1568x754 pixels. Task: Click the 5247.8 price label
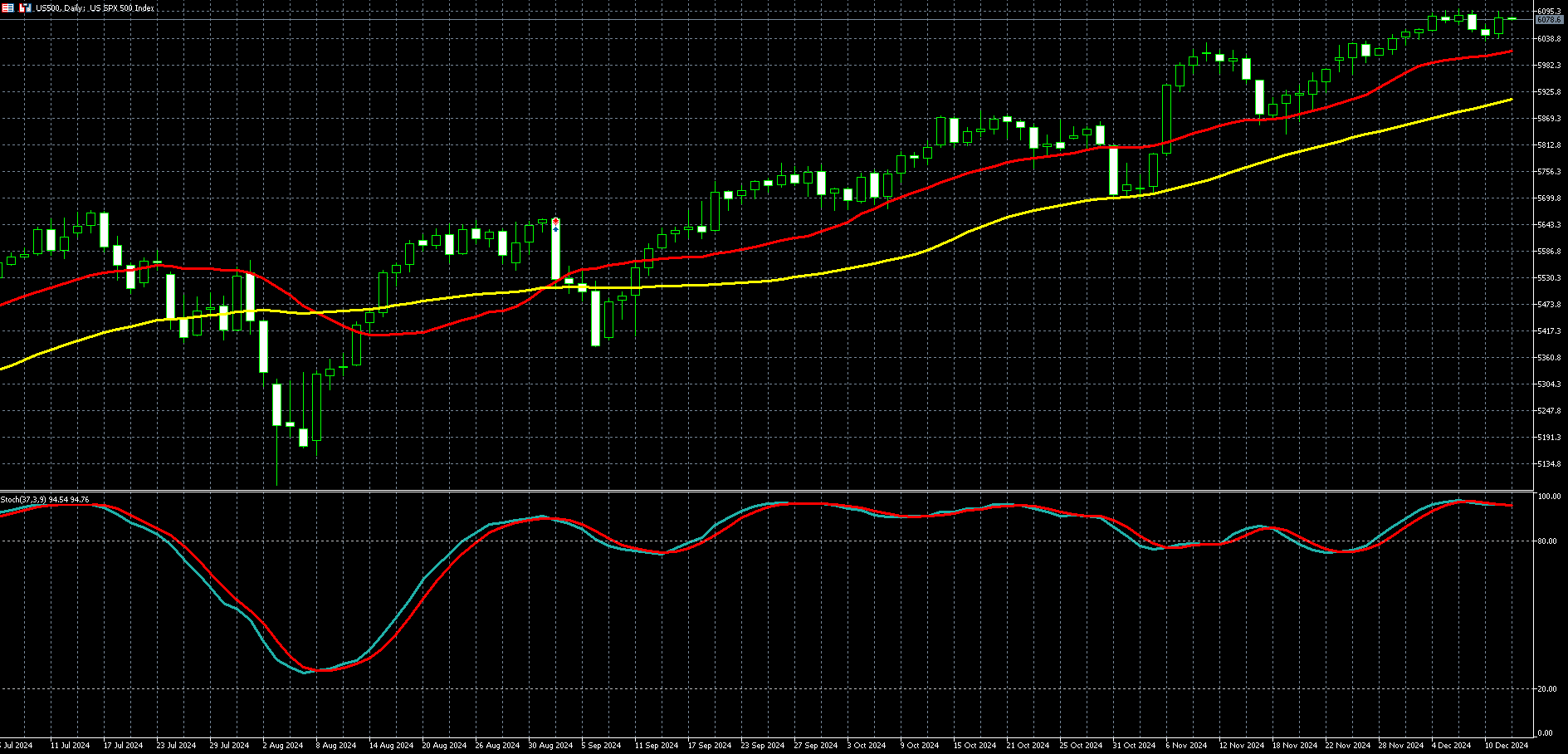1549,411
